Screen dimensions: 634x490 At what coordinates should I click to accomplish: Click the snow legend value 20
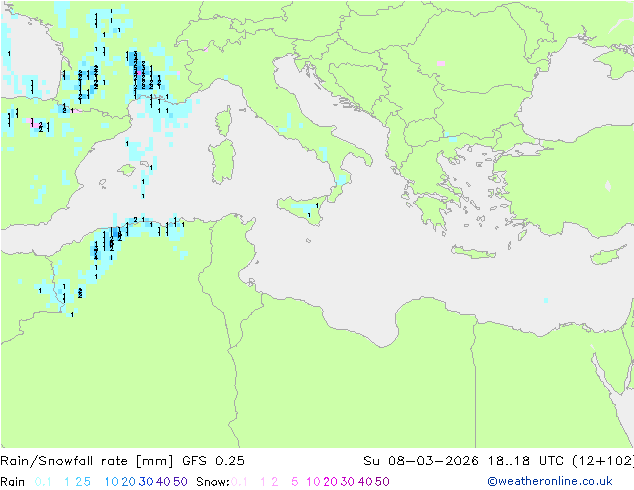pos(330,482)
